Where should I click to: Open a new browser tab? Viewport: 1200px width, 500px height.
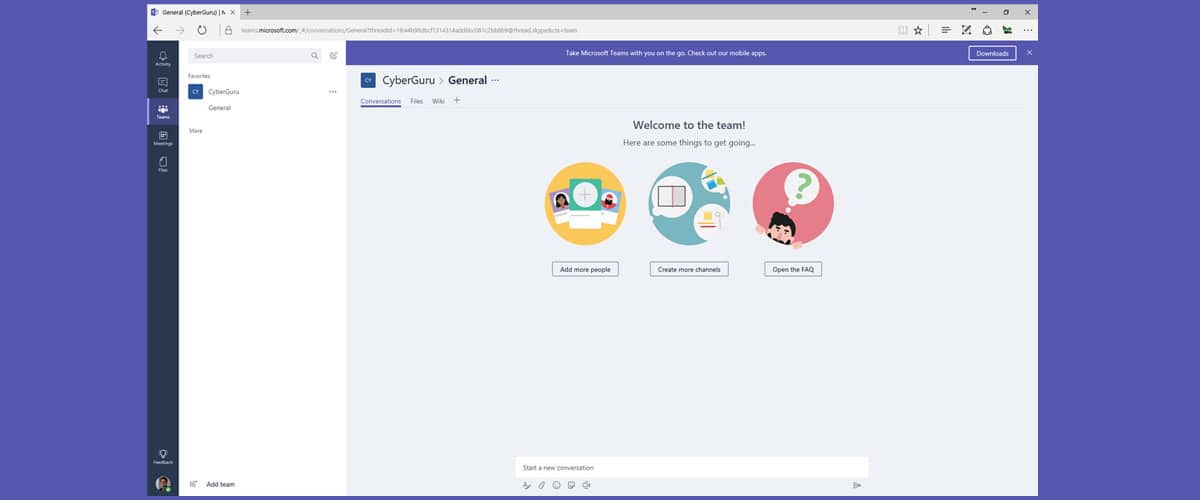point(248,12)
